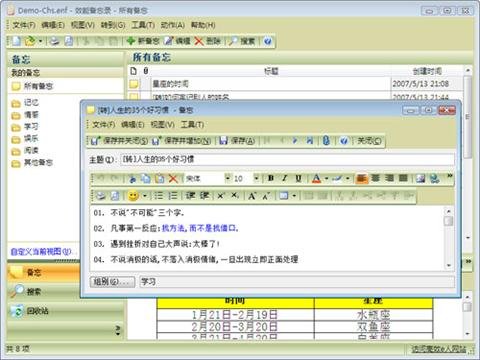The height and width of the screenshot is (360, 480).
Task: Click the insert table icon
Action: click(284, 196)
